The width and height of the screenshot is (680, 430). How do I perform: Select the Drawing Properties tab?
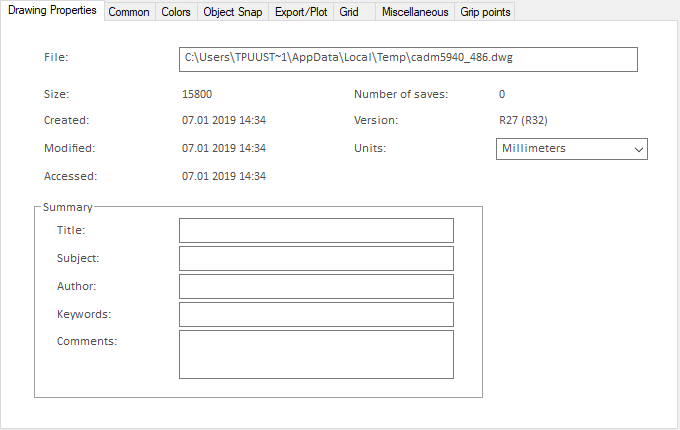(x=52, y=11)
